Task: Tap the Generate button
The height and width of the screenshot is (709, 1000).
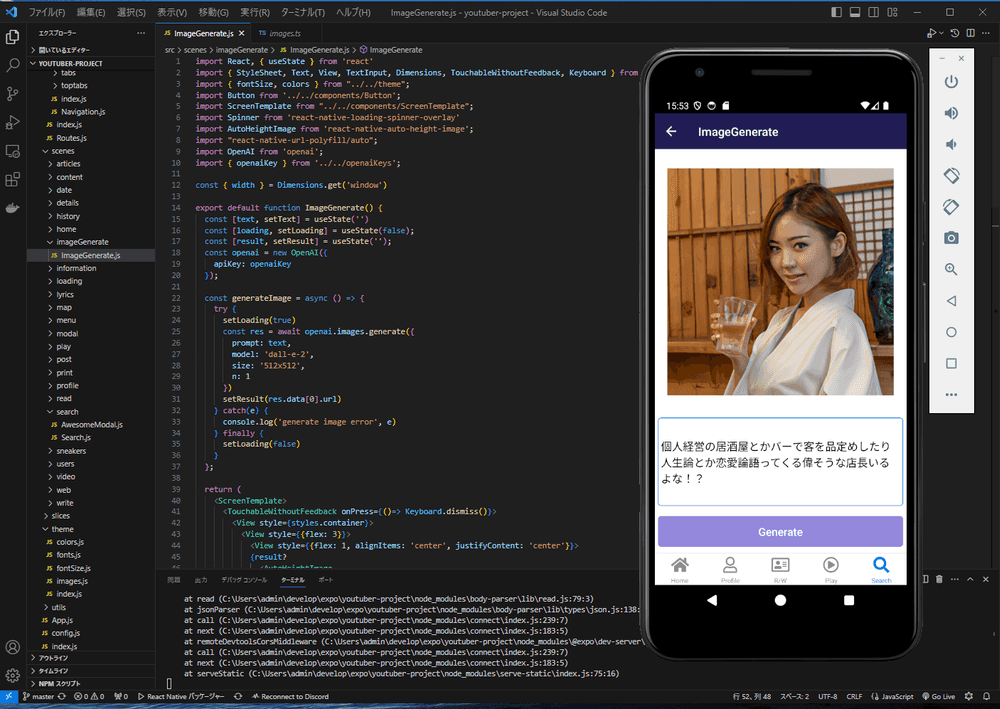Action: coord(780,532)
